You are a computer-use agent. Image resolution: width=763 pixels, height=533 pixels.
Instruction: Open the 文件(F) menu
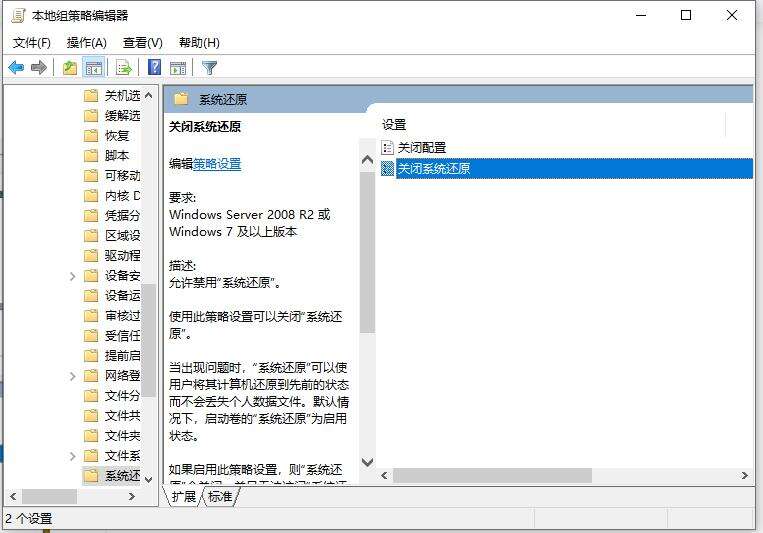pos(32,43)
